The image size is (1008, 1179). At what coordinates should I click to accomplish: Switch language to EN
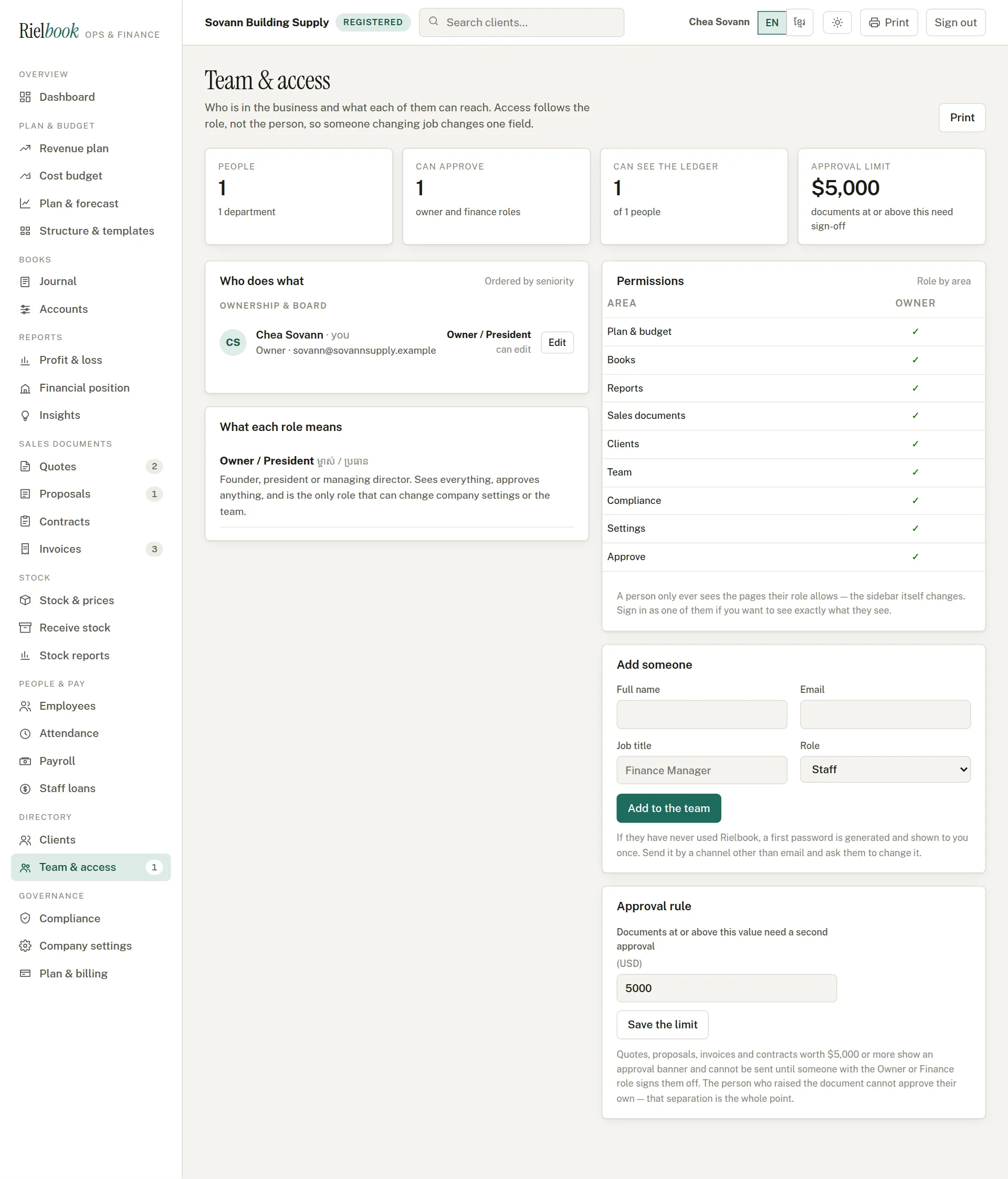[771, 23]
